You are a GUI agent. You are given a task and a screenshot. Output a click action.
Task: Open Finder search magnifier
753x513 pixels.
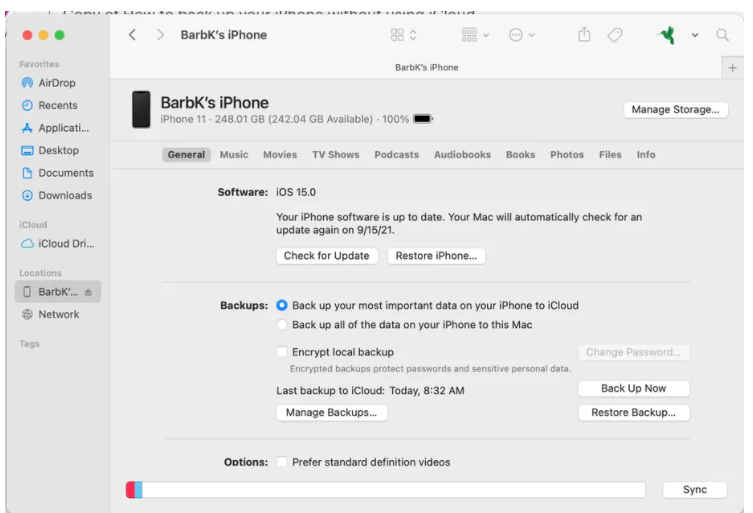coord(722,35)
